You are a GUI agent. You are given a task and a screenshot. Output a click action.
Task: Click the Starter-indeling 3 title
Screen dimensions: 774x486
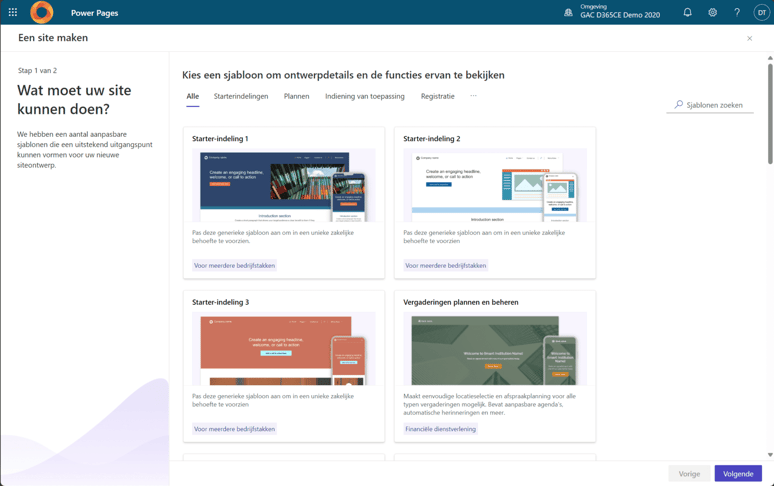(221, 302)
